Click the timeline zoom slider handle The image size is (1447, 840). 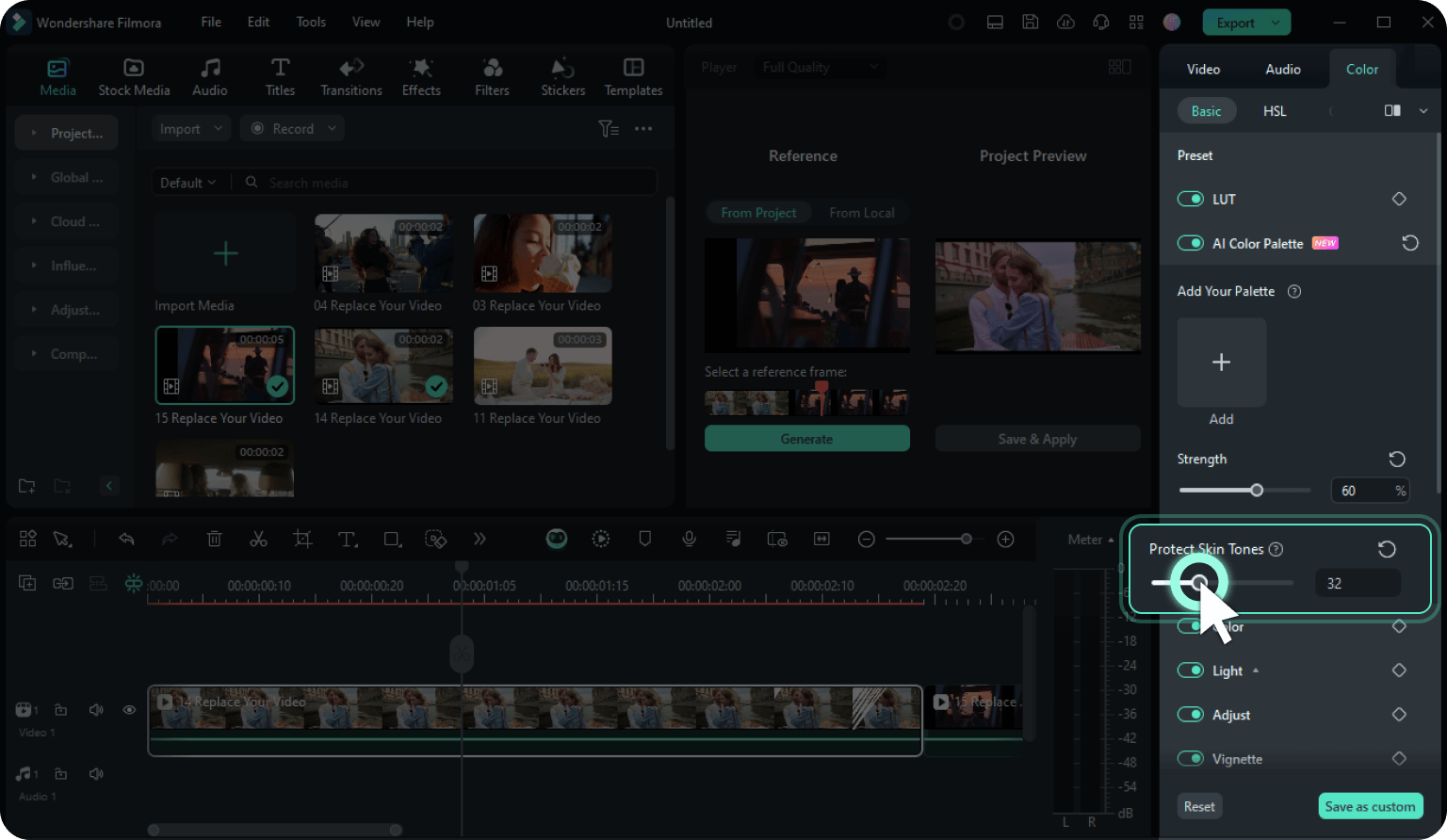click(966, 539)
